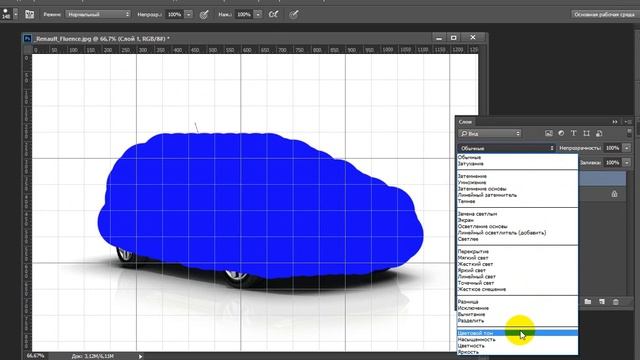Choose Обычные blend mode
This screenshot has width=640, height=360.
click(x=517, y=157)
